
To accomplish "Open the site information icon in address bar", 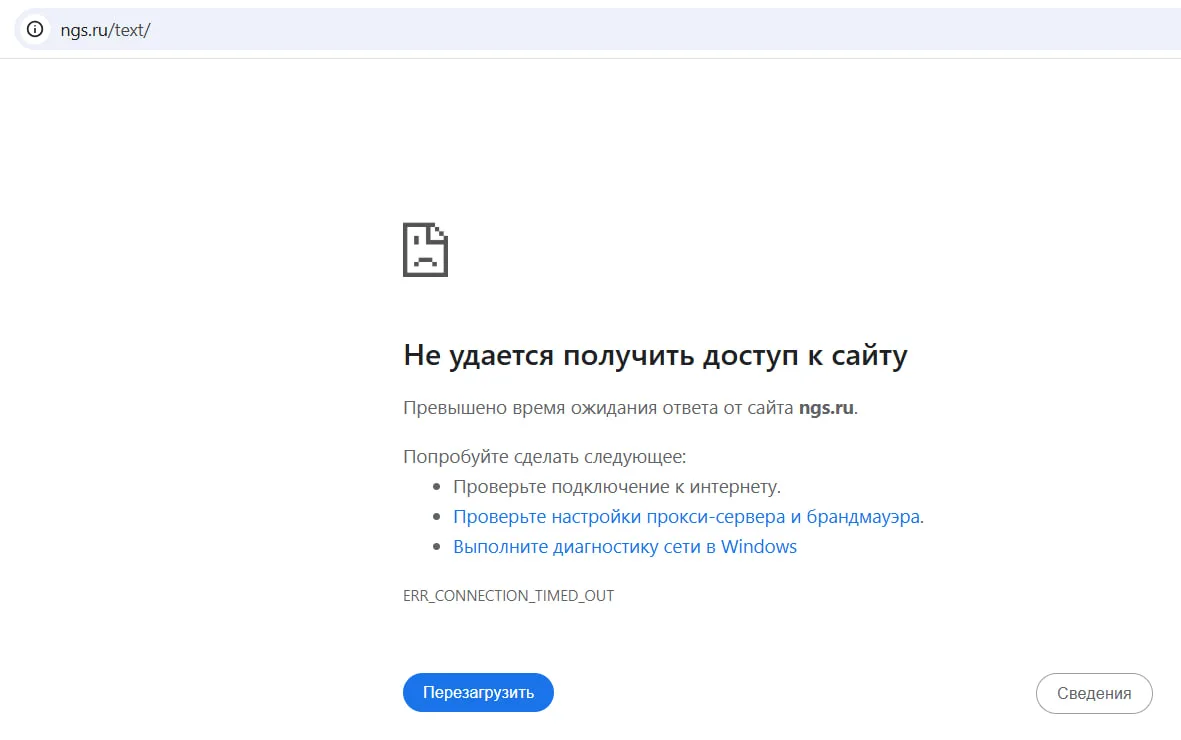I will pos(35,29).
